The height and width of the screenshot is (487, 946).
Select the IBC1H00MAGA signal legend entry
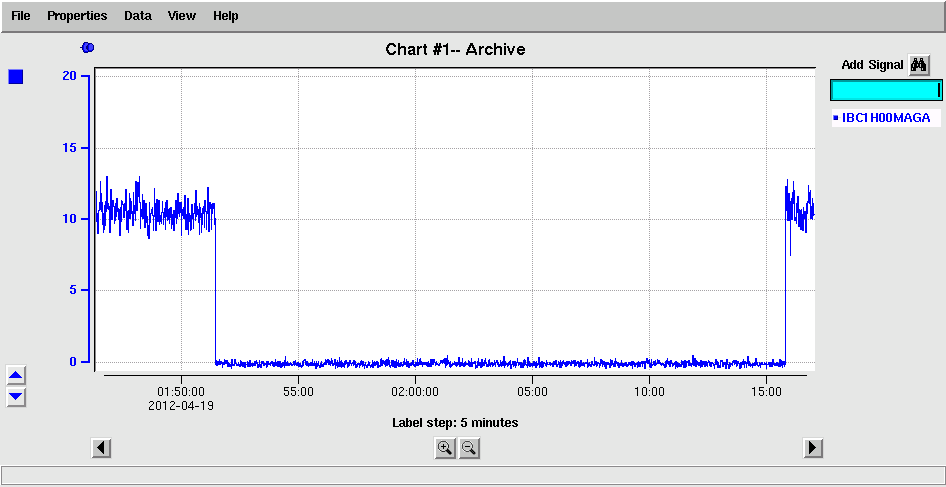(886, 118)
